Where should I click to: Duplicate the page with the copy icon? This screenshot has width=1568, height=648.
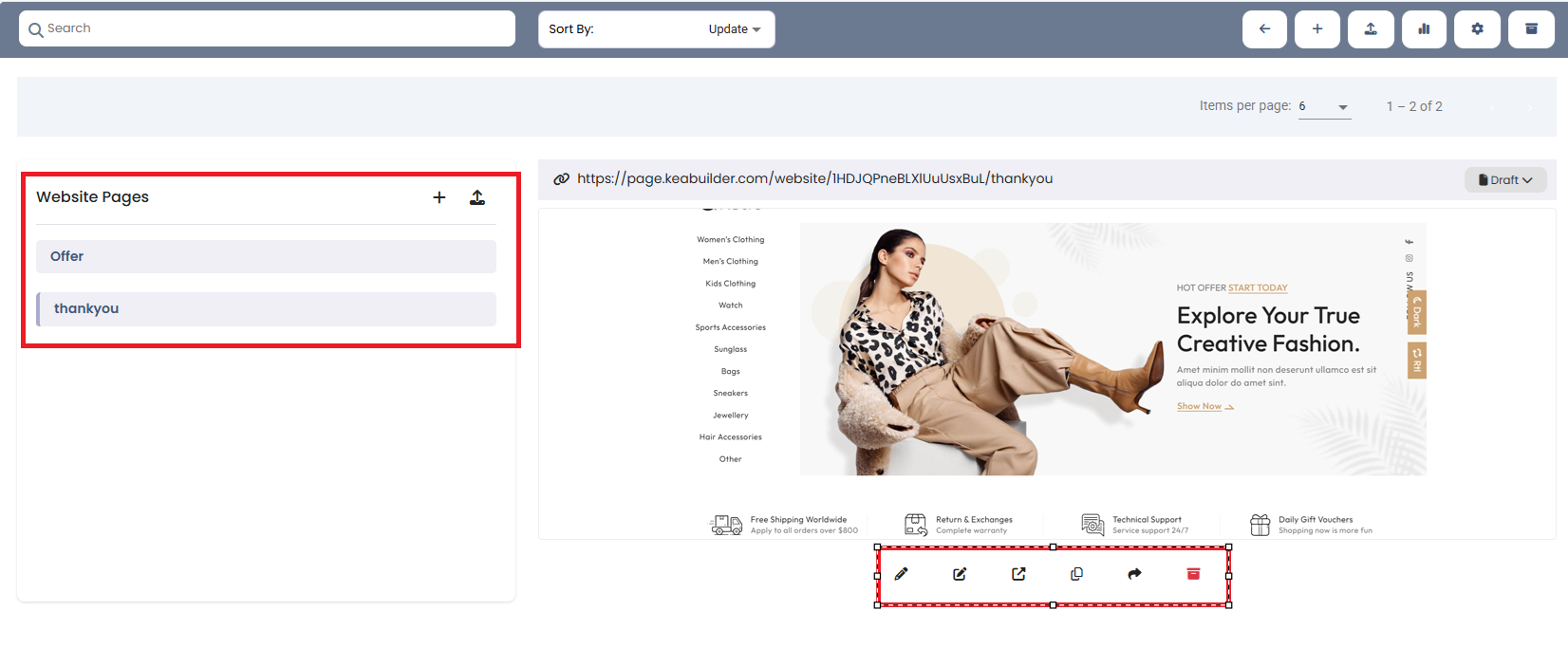(x=1076, y=574)
